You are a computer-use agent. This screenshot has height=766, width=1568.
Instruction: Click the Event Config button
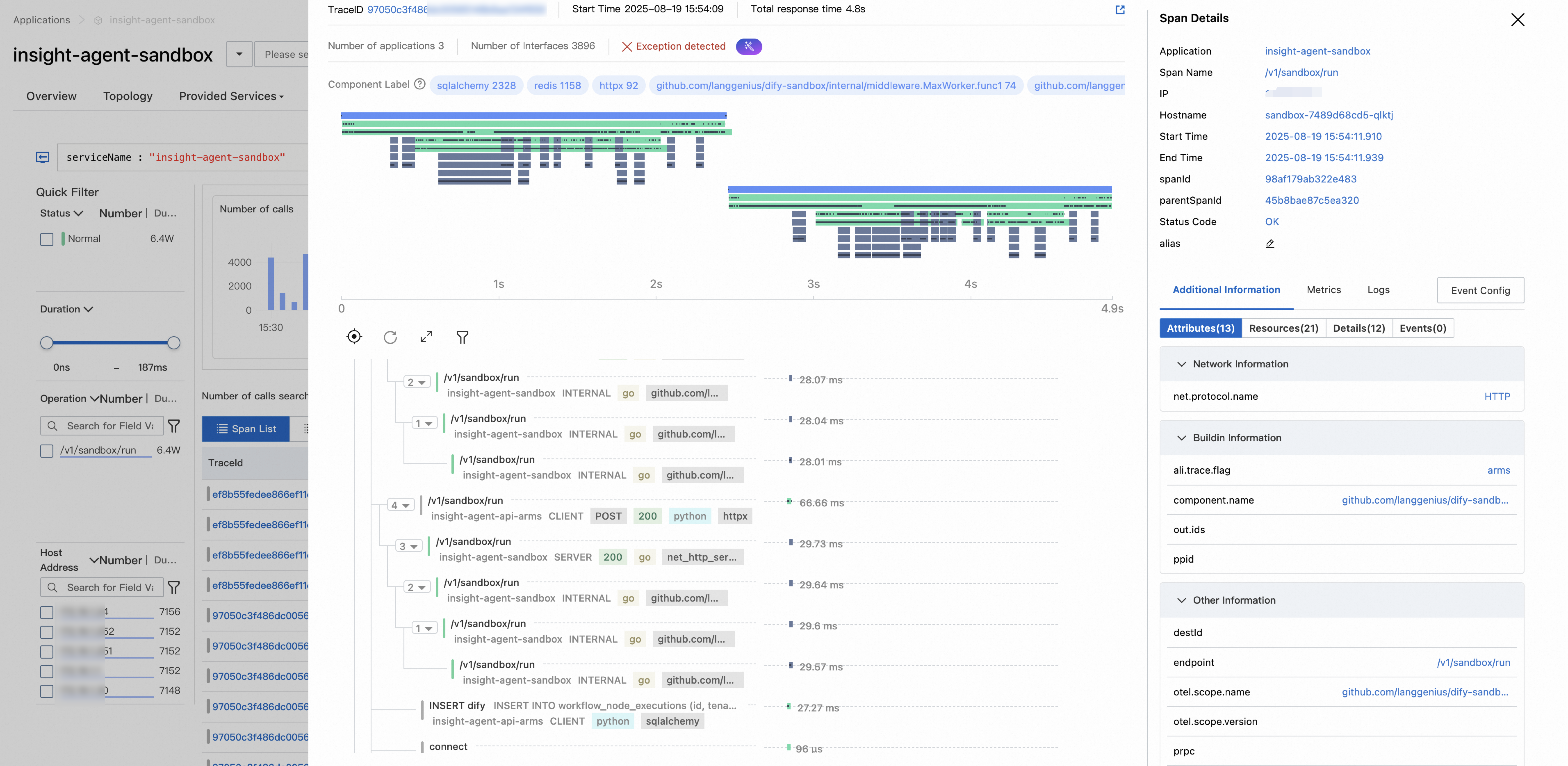[1480, 291]
